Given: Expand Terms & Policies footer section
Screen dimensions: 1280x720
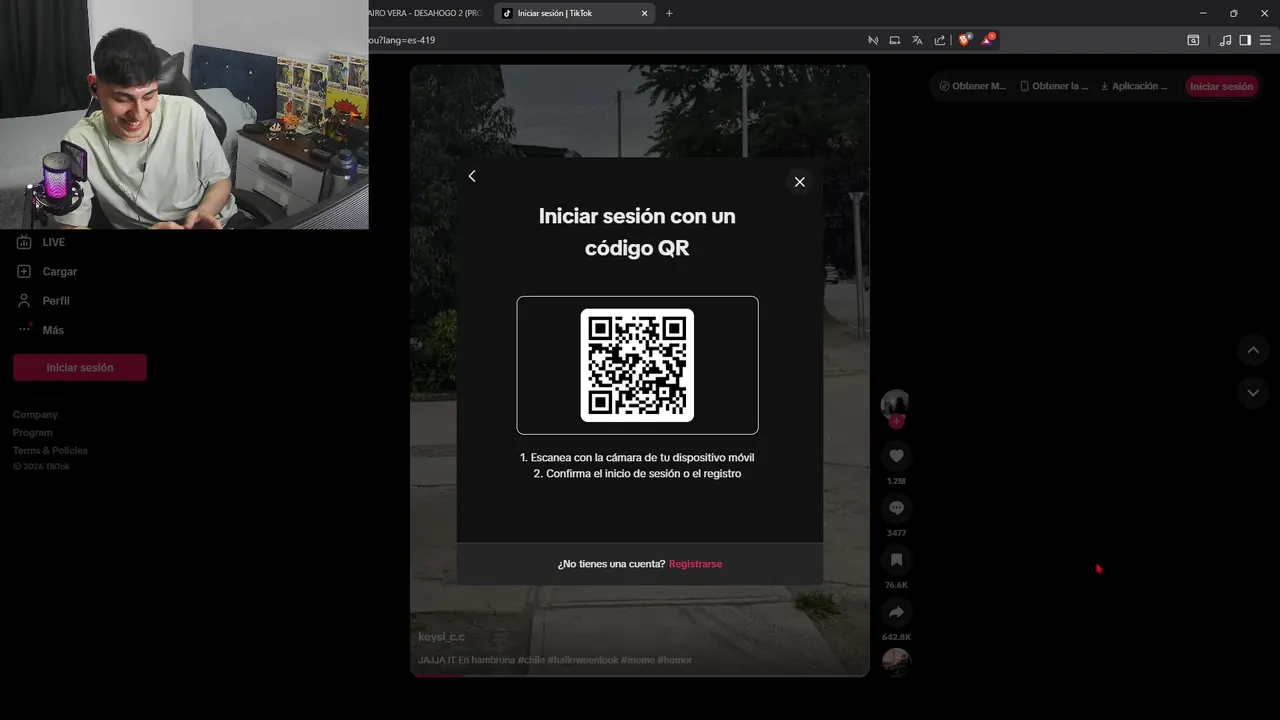Looking at the screenshot, I should [50, 450].
